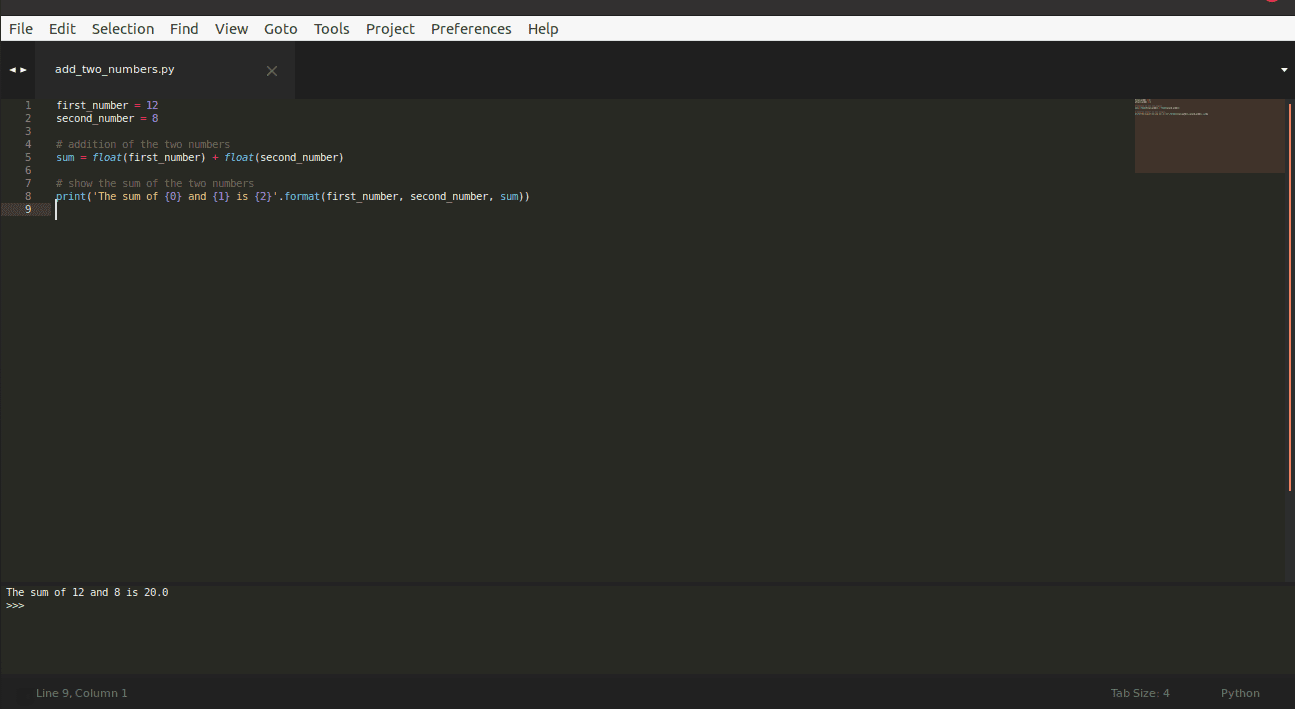Click the minimap preview panel
Viewport: 1295px width, 709px height.
pyautogui.click(x=1209, y=135)
